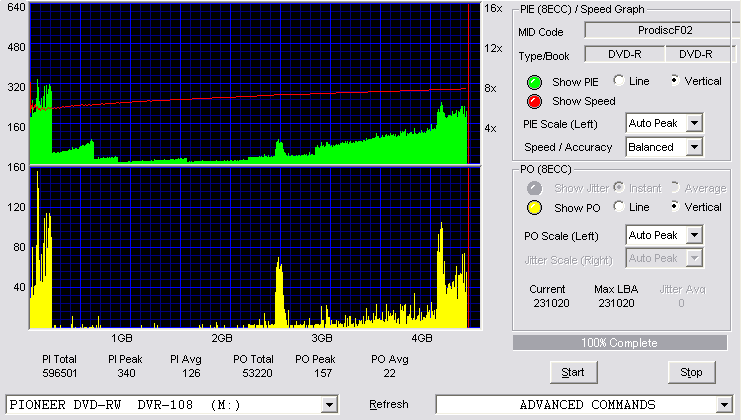Click the PO Total value 53220
This screenshot has width=742, height=420.
(x=257, y=373)
